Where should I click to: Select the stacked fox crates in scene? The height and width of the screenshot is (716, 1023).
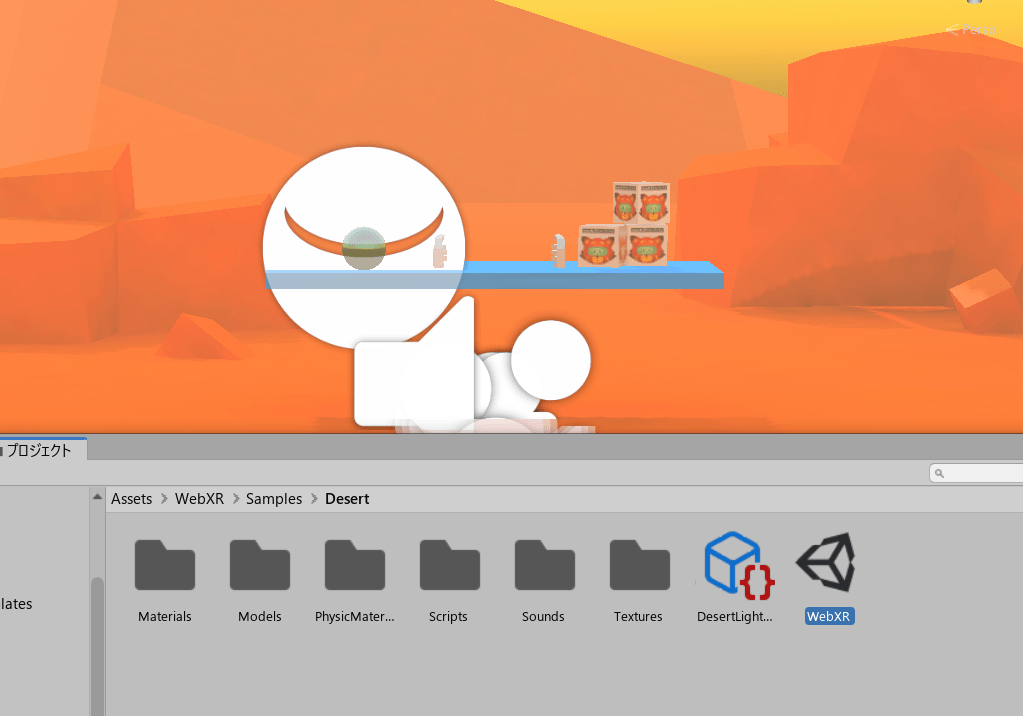[625, 224]
